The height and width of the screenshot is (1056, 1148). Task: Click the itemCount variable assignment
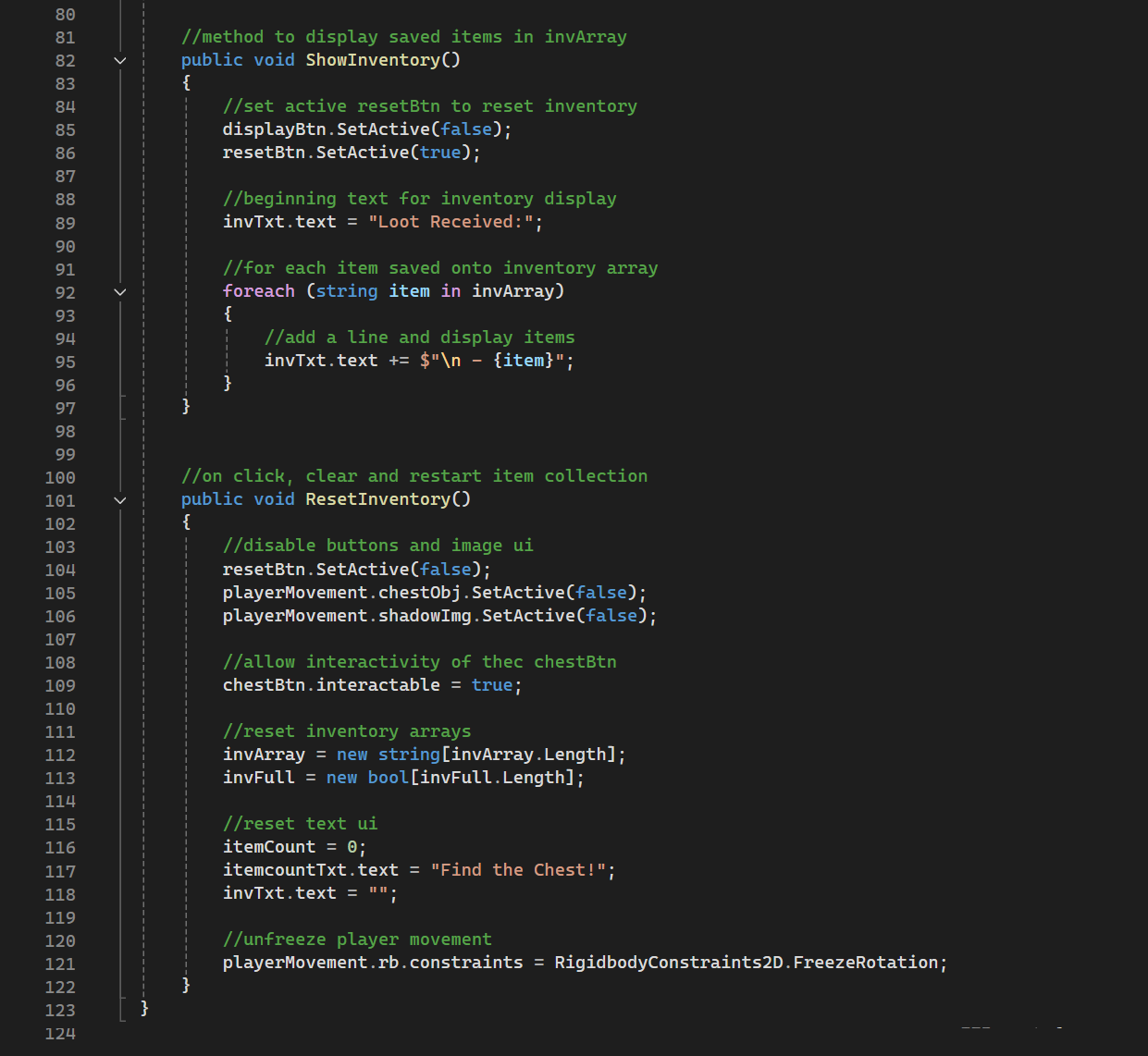pyautogui.click(x=269, y=847)
